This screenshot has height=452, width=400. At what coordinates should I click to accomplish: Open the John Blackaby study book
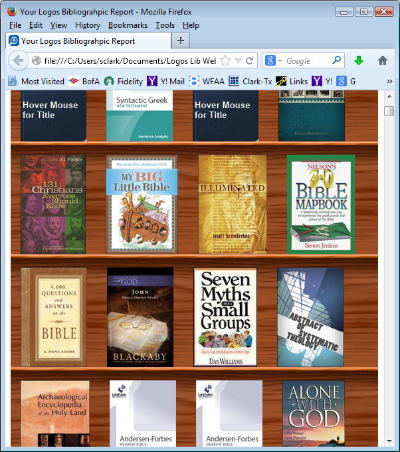tap(140, 317)
